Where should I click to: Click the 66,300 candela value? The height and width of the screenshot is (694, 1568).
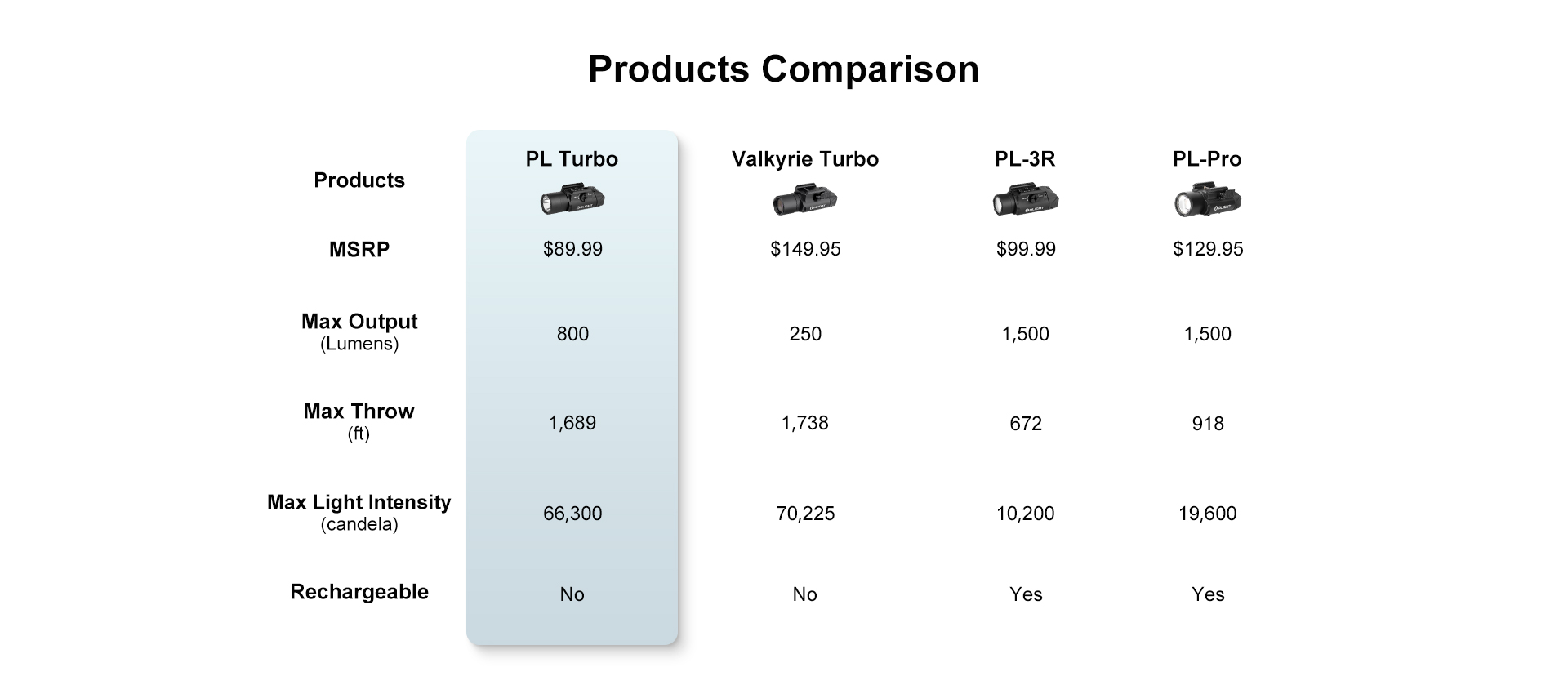tap(572, 514)
